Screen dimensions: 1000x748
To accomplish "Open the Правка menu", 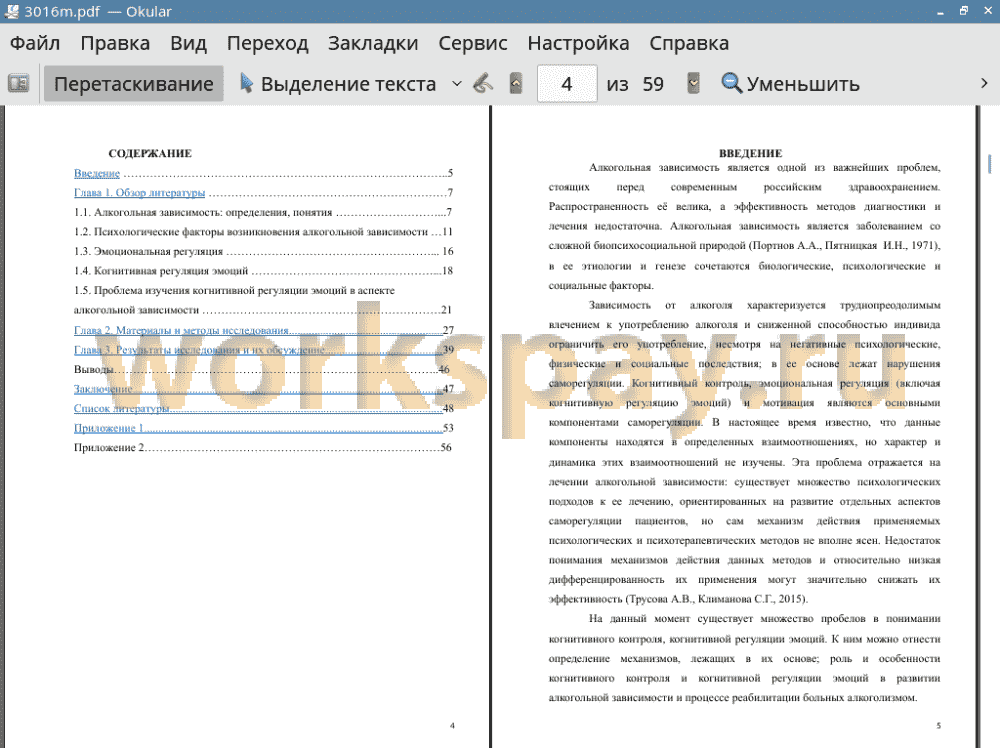I will click(x=115, y=43).
